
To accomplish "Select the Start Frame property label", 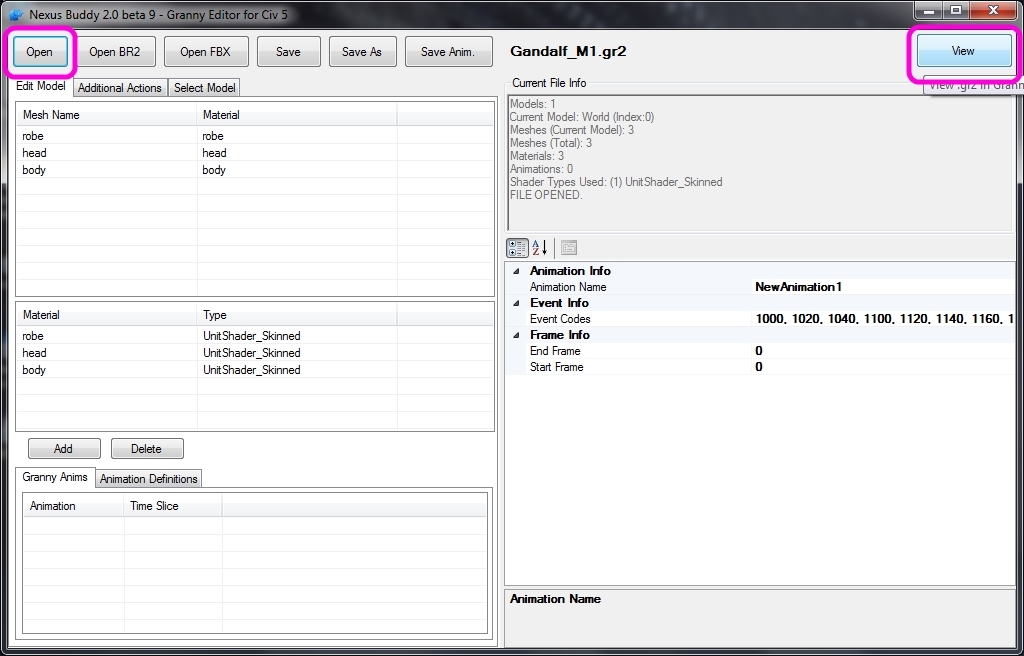I will coord(556,367).
